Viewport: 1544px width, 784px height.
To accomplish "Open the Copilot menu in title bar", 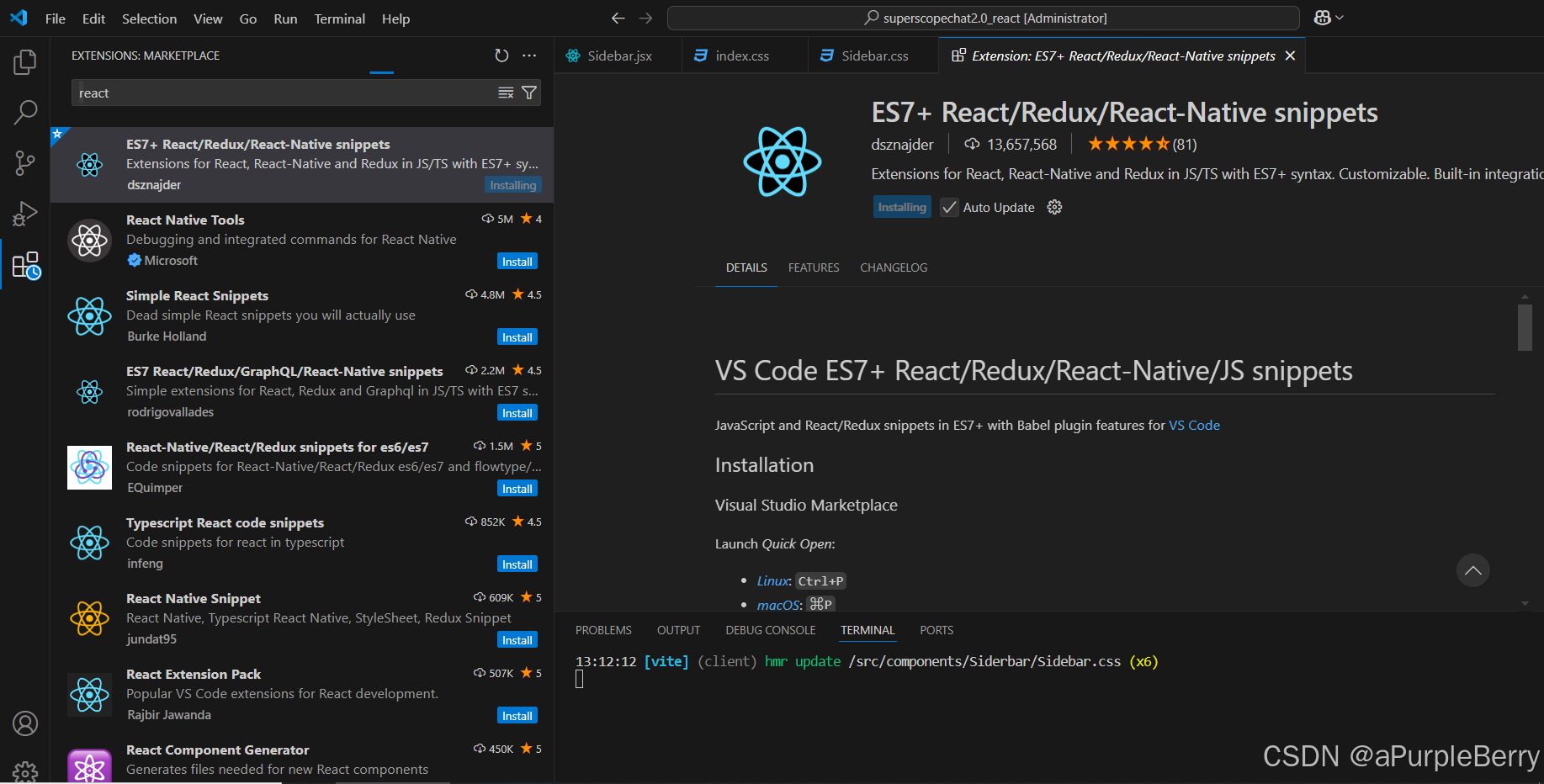I will [1329, 18].
